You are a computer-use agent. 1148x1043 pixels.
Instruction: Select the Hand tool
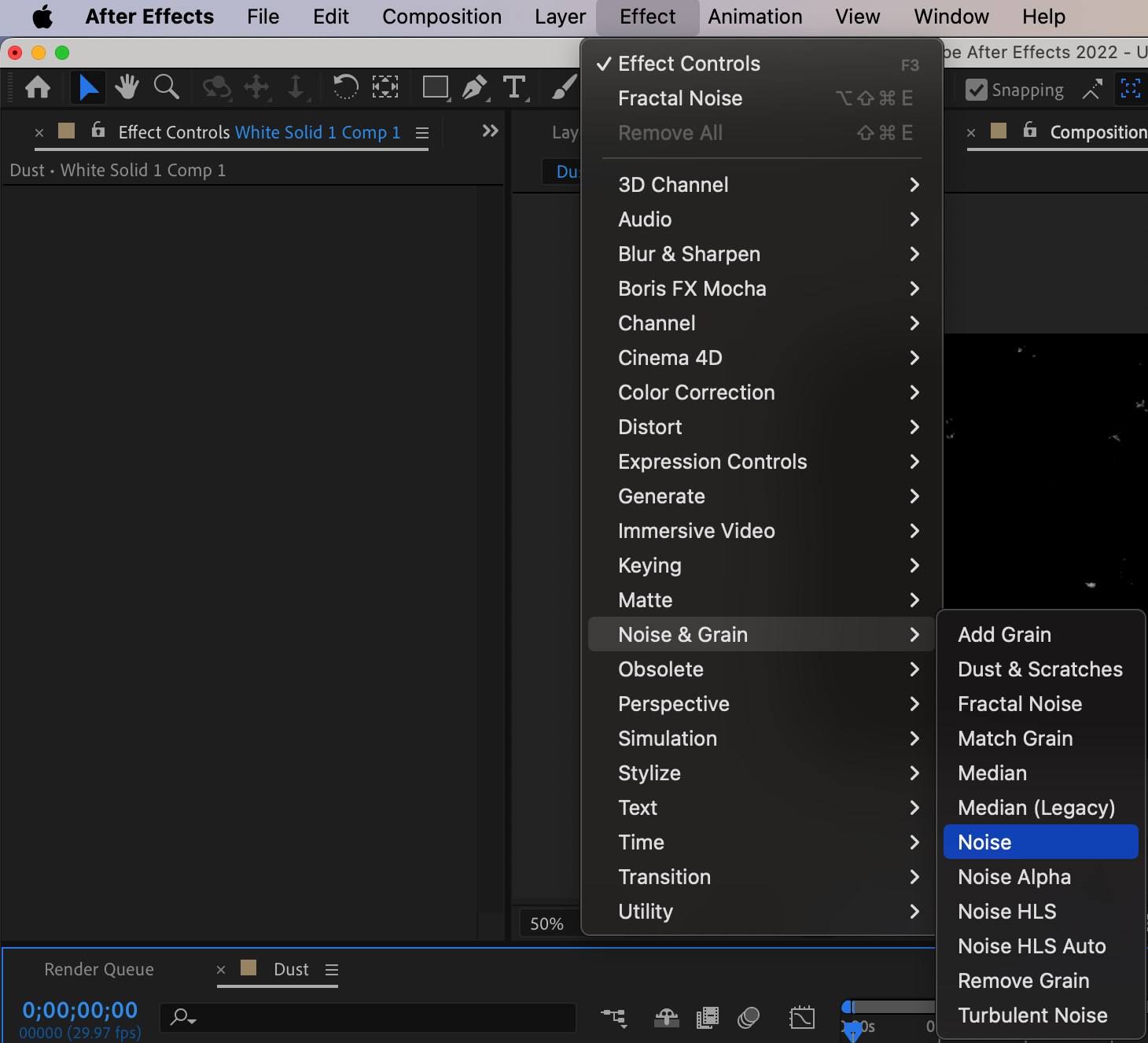coord(127,87)
